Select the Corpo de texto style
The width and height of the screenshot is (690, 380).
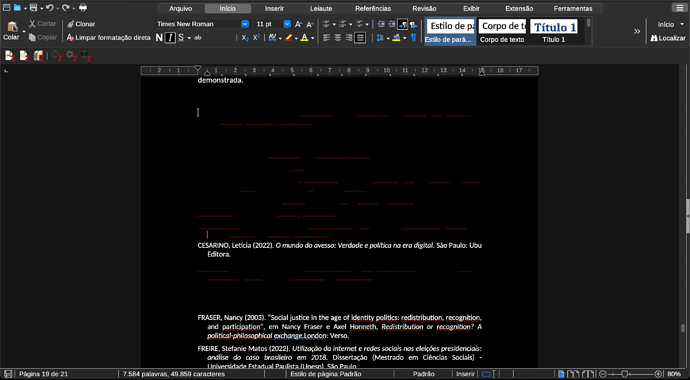click(502, 32)
